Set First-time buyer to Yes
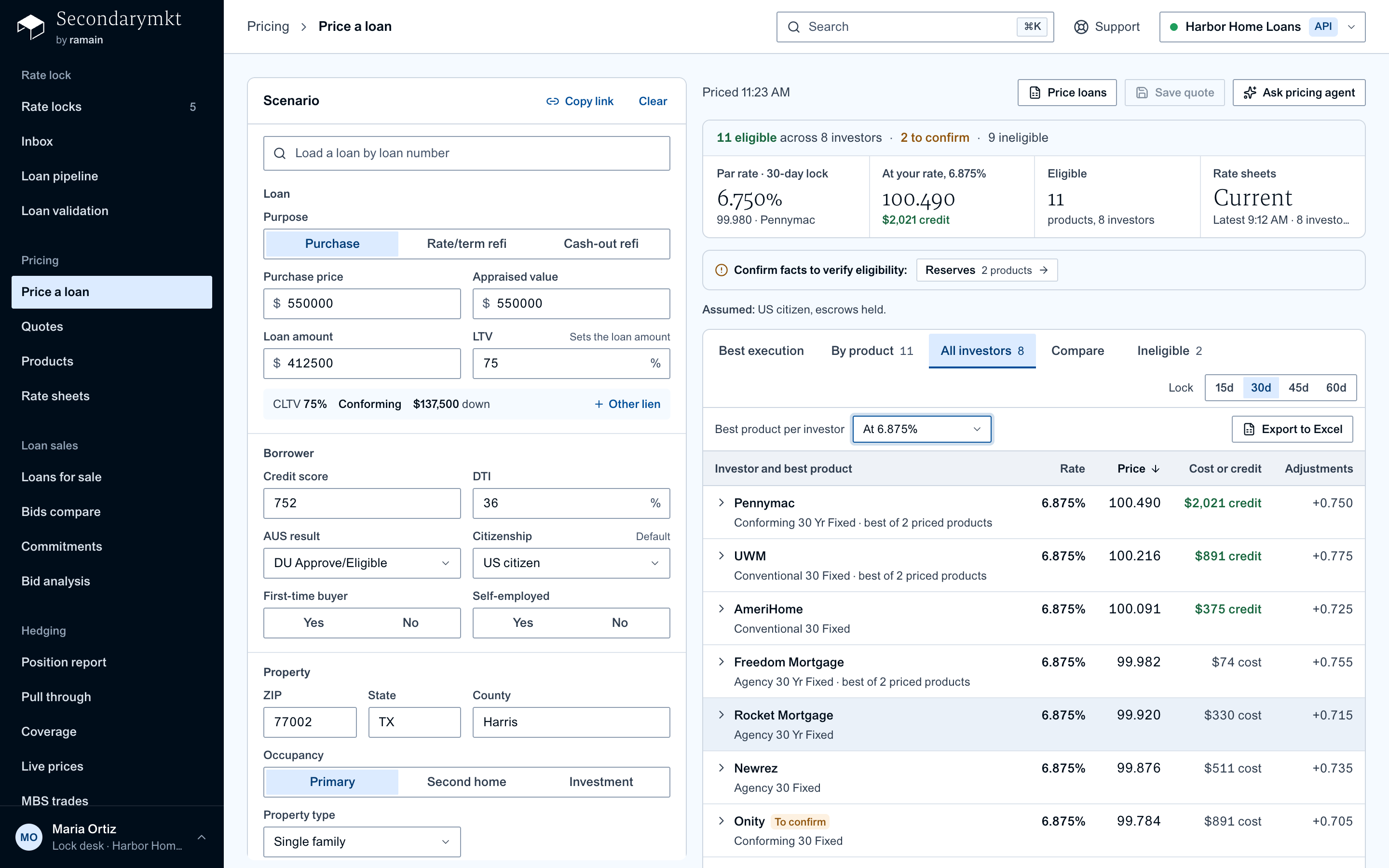The image size is (1389, 868). click(313, 622)
